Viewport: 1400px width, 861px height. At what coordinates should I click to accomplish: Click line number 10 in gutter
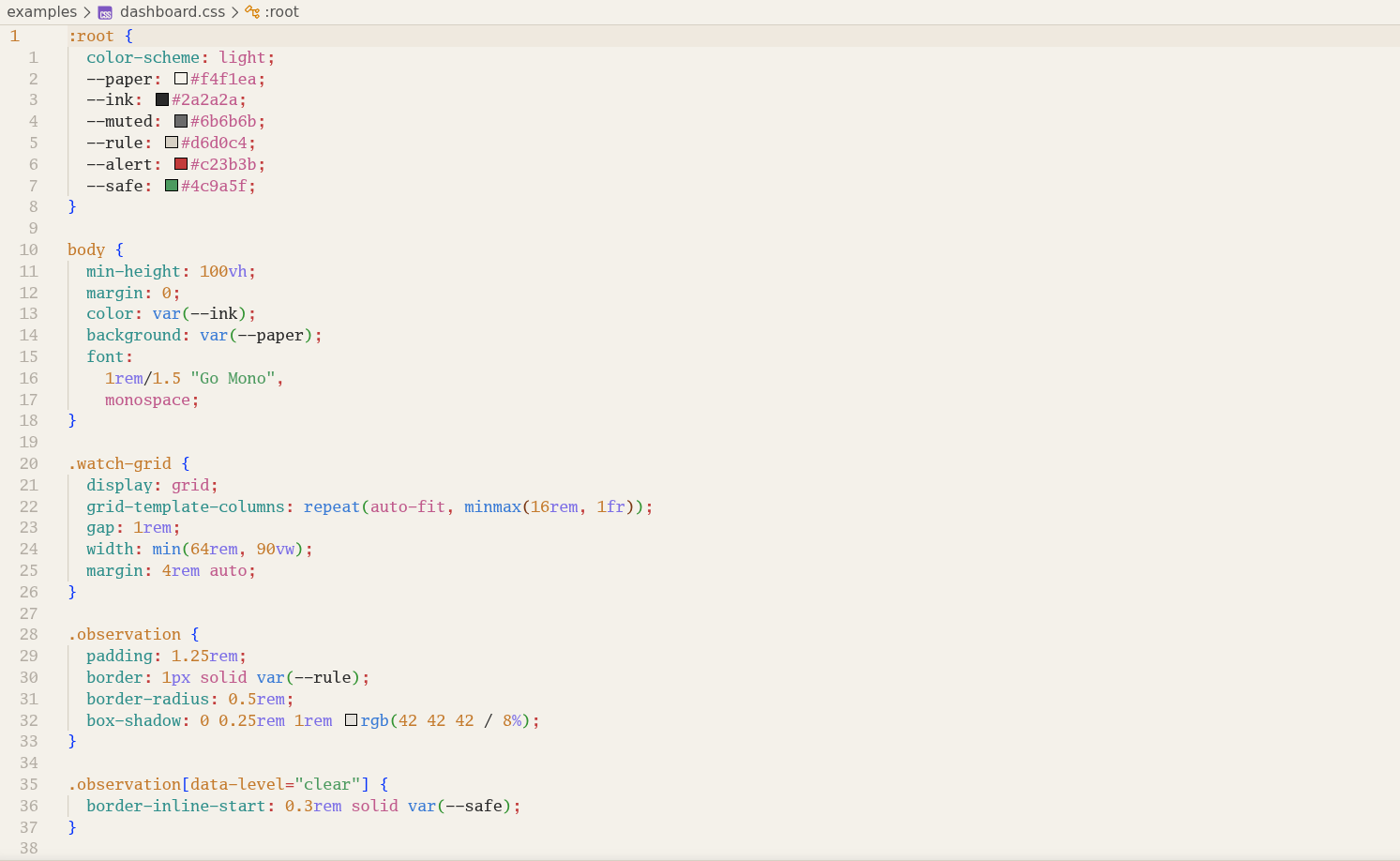(x=29, y=249)
